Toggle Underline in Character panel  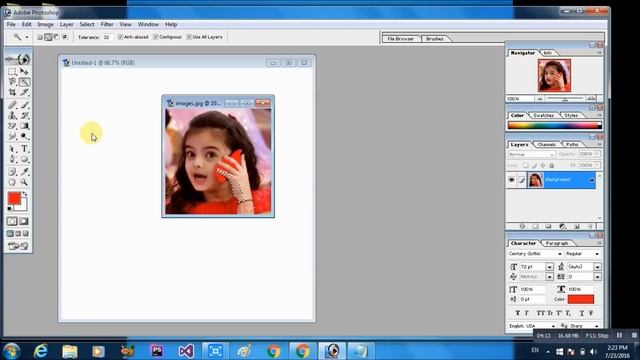click(x=582, y=313)
